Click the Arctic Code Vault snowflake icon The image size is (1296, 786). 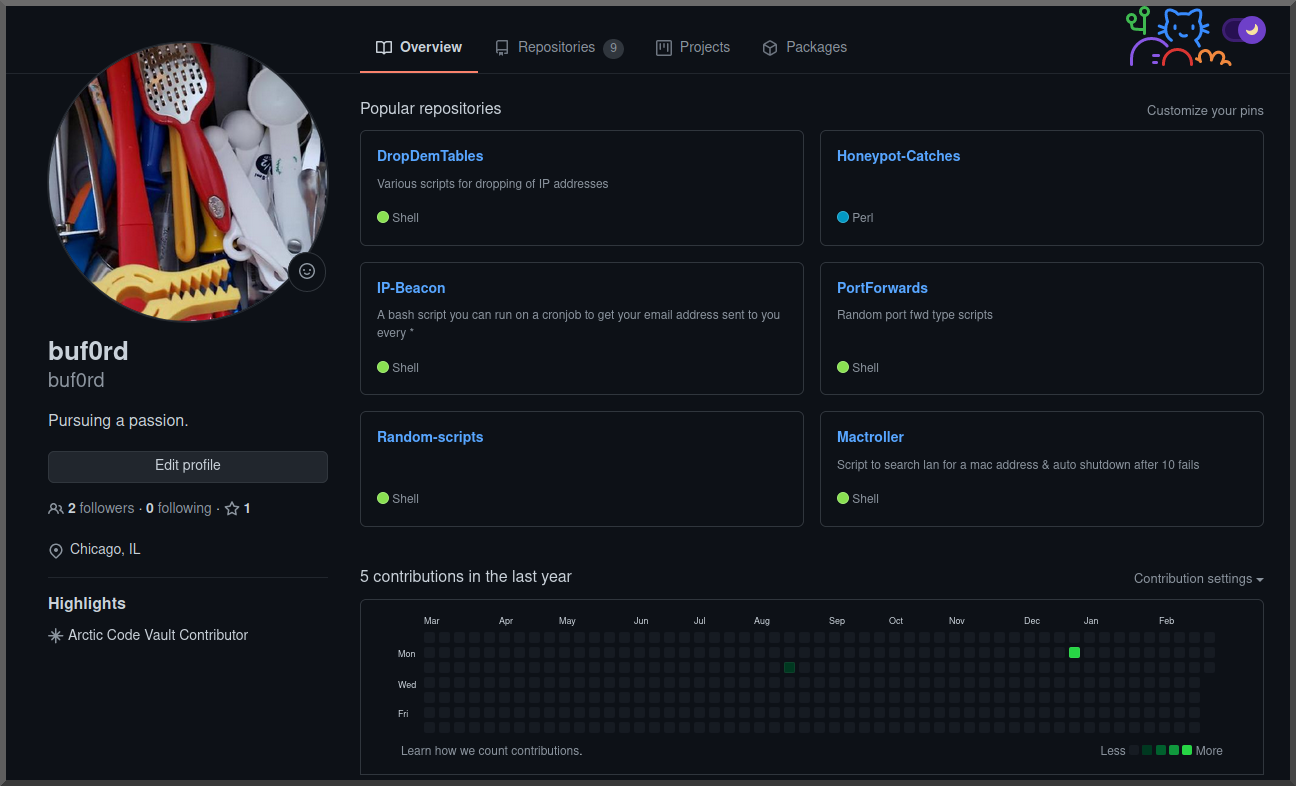[56, 636]
